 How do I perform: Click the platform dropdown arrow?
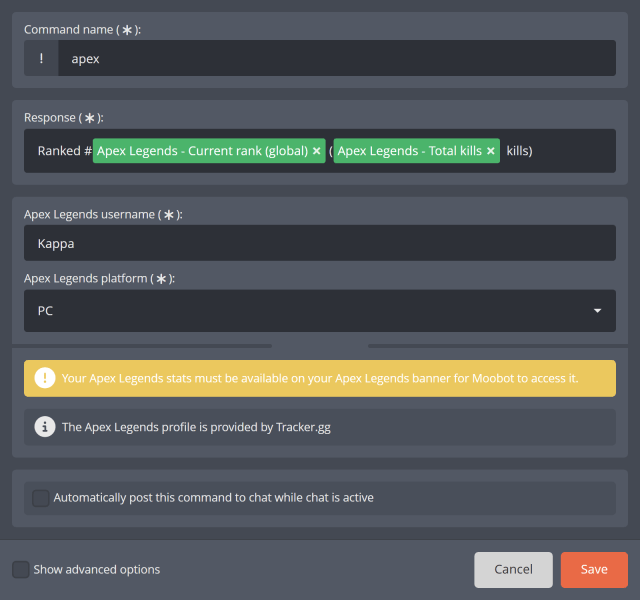pos(598,311)
